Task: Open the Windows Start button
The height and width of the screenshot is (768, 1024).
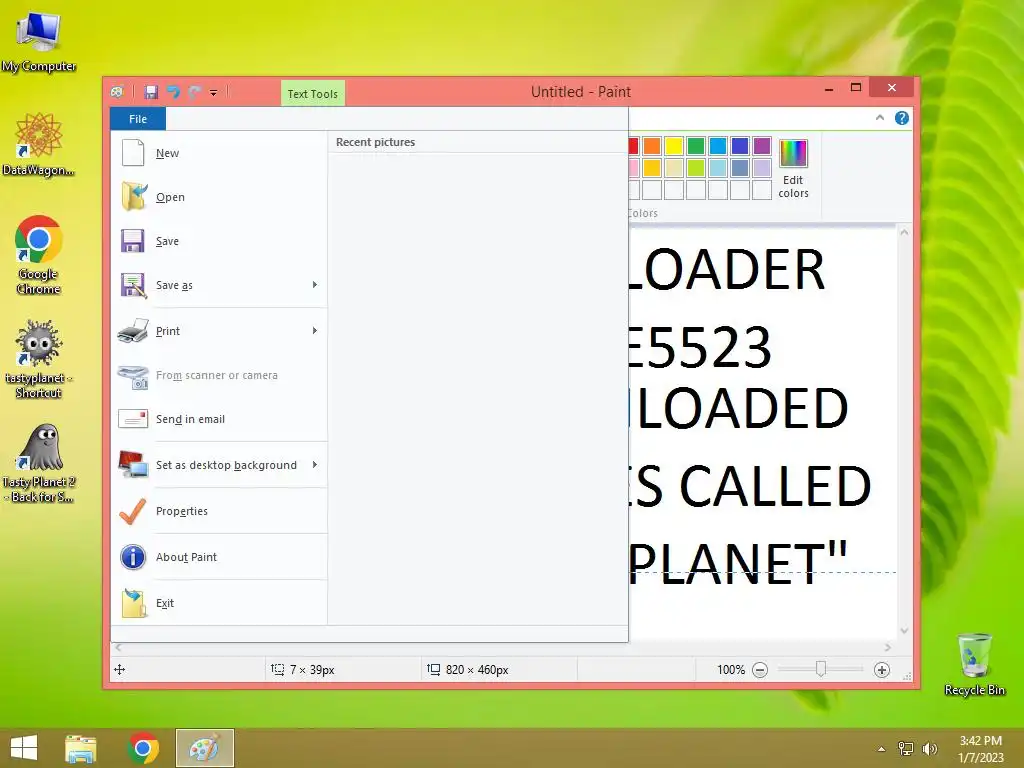Action: [24, 748]
